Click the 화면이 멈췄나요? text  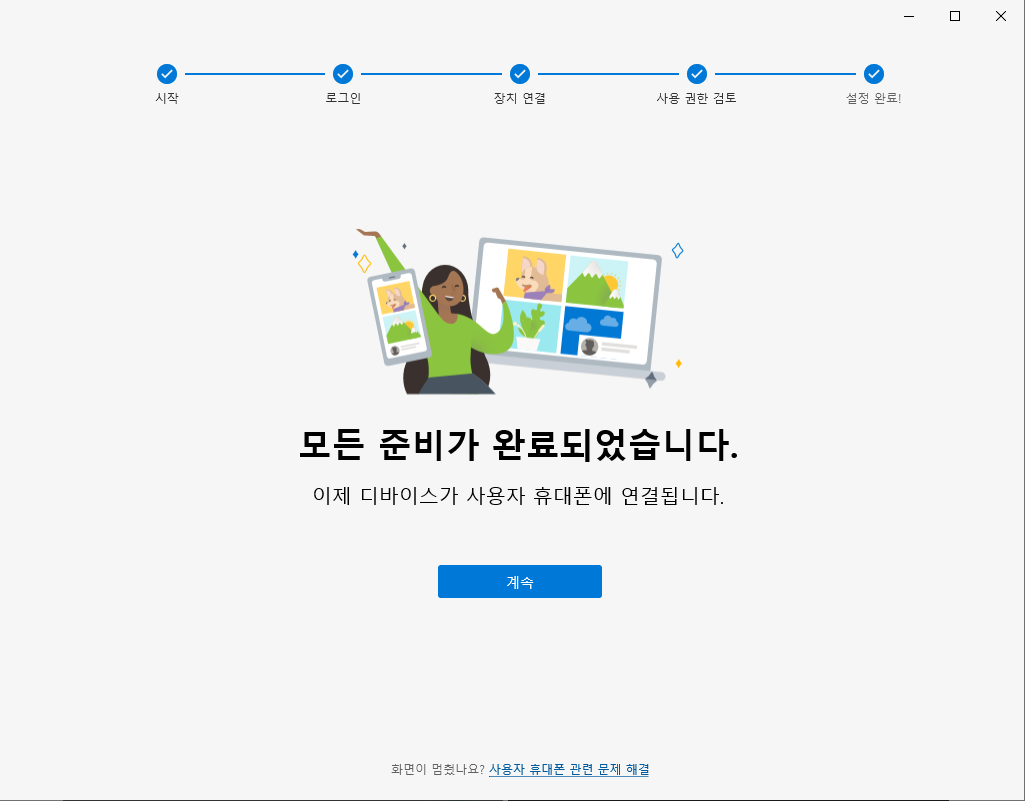click(x=438, y=770)
